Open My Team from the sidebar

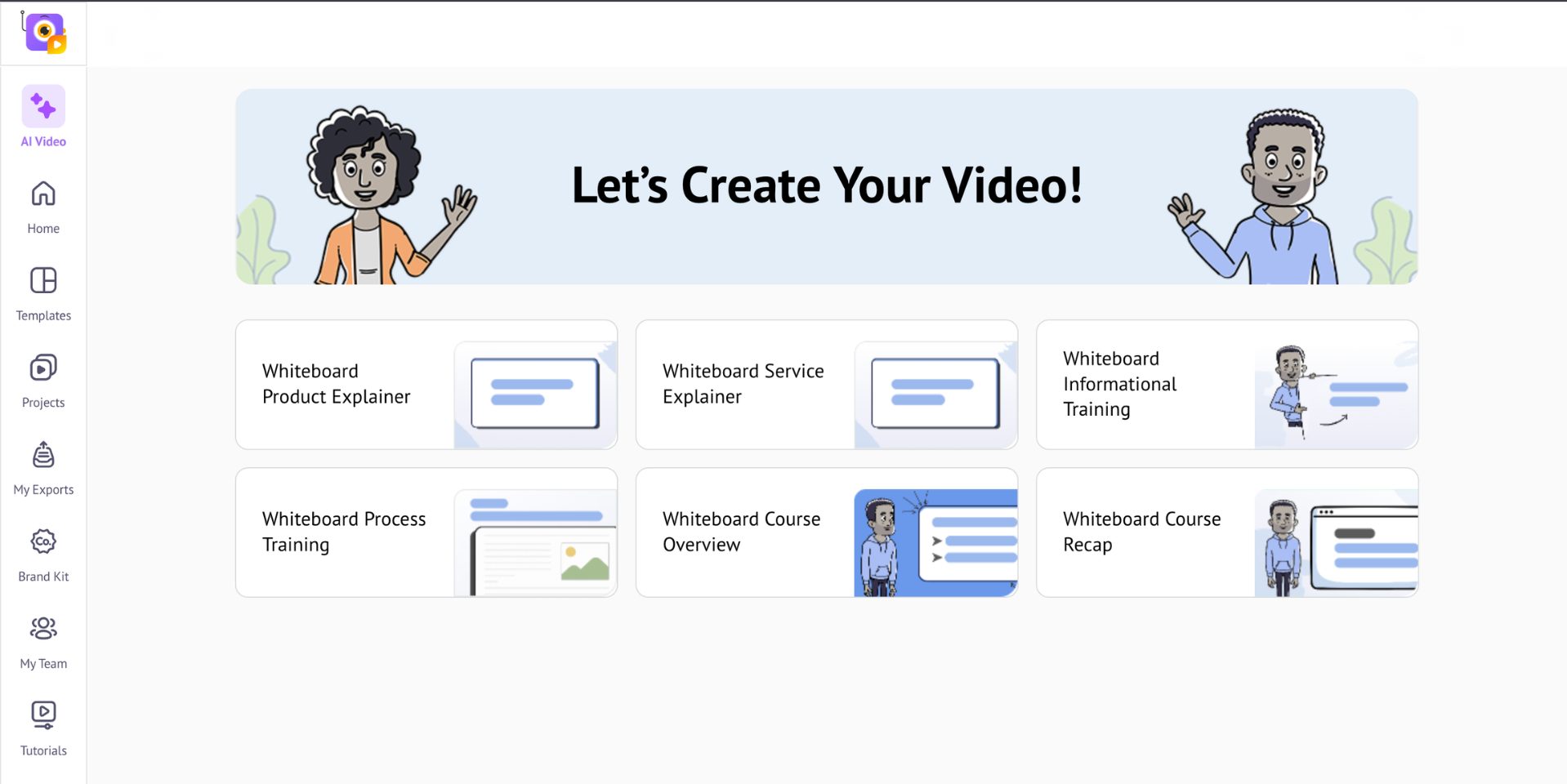click(x=42, y=641)
